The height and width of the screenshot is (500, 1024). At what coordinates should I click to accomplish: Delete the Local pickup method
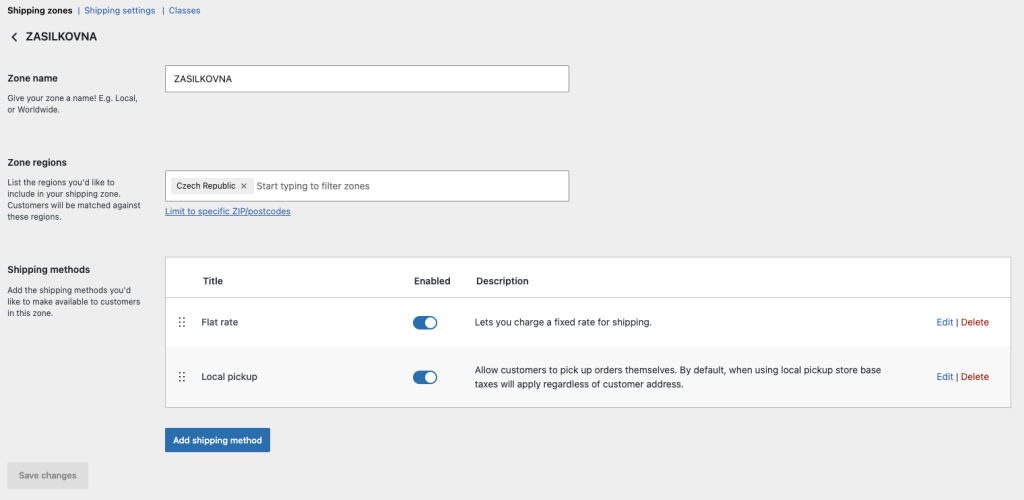pyautogui.click(x=974, y=377)
